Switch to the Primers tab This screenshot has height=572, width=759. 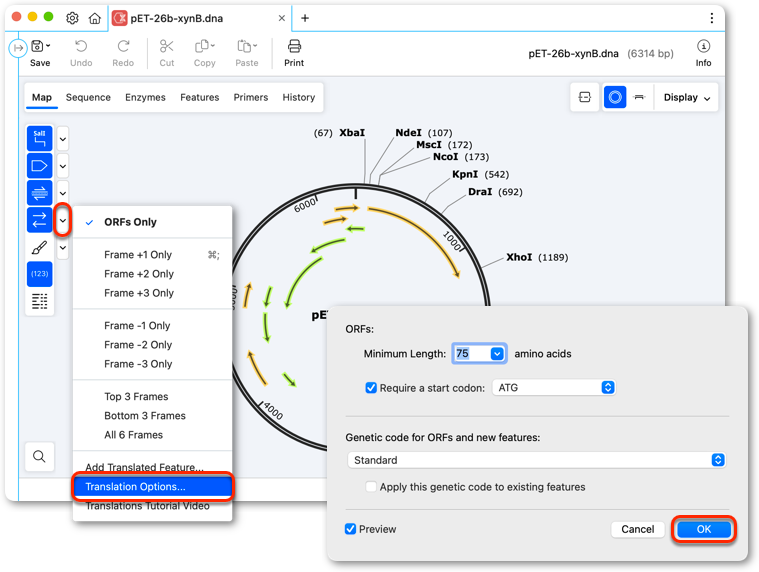(x=251, y=97)
